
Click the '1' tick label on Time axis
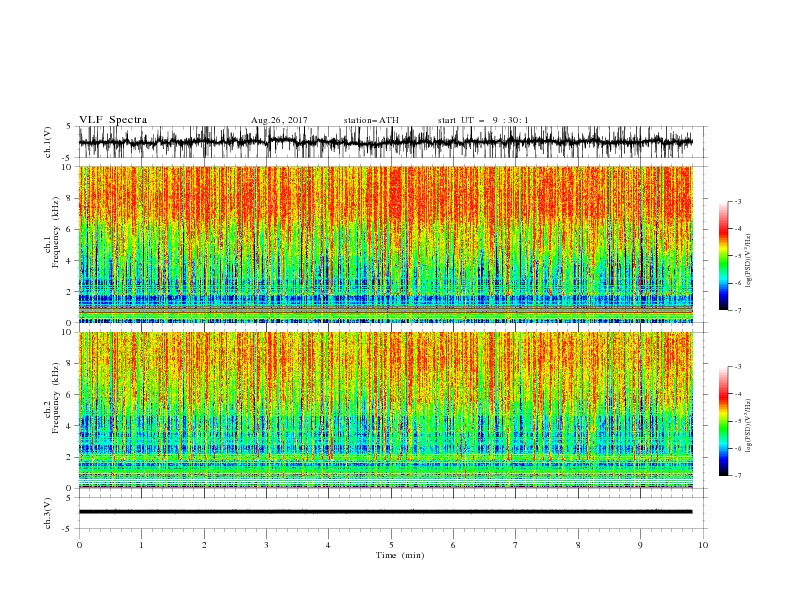(141, 545)
